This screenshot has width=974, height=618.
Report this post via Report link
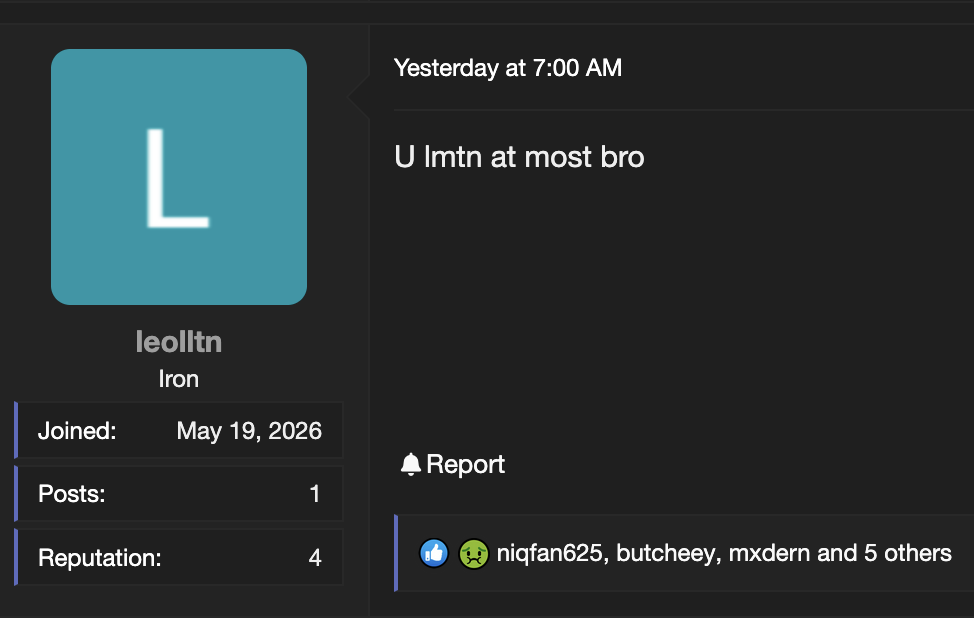click(x=465, y=465)
